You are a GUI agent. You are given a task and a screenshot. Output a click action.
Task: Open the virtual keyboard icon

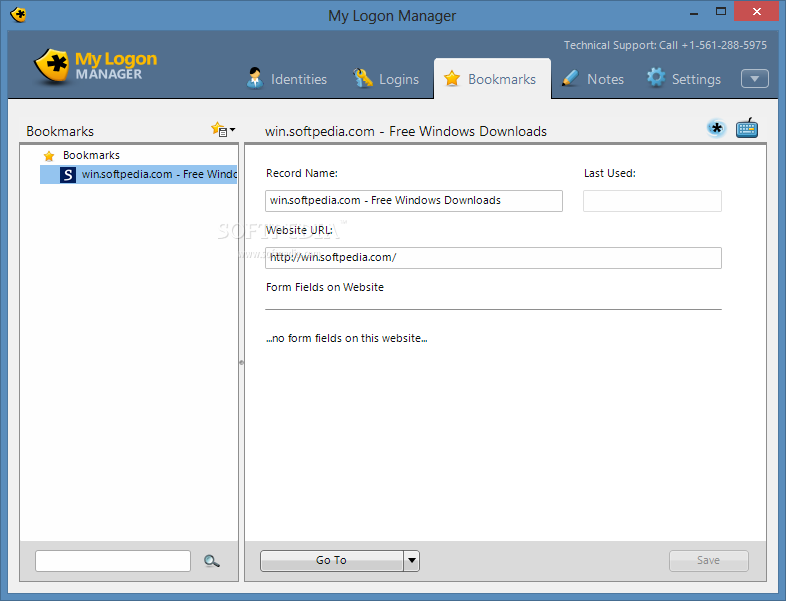(x=746, y=128)
